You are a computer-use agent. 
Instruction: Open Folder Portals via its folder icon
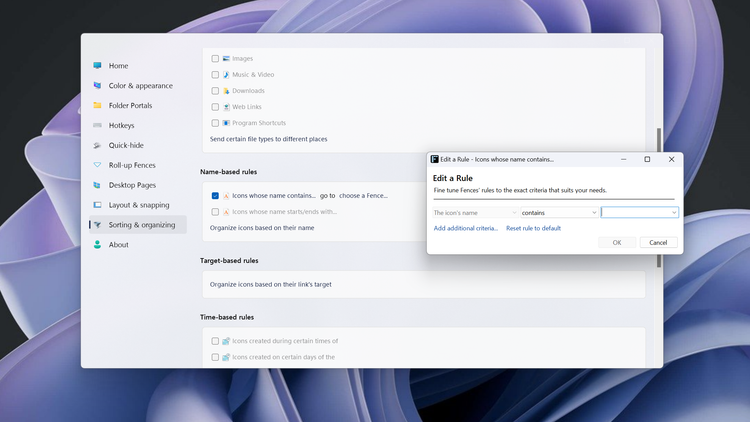[x=97, y=105]
